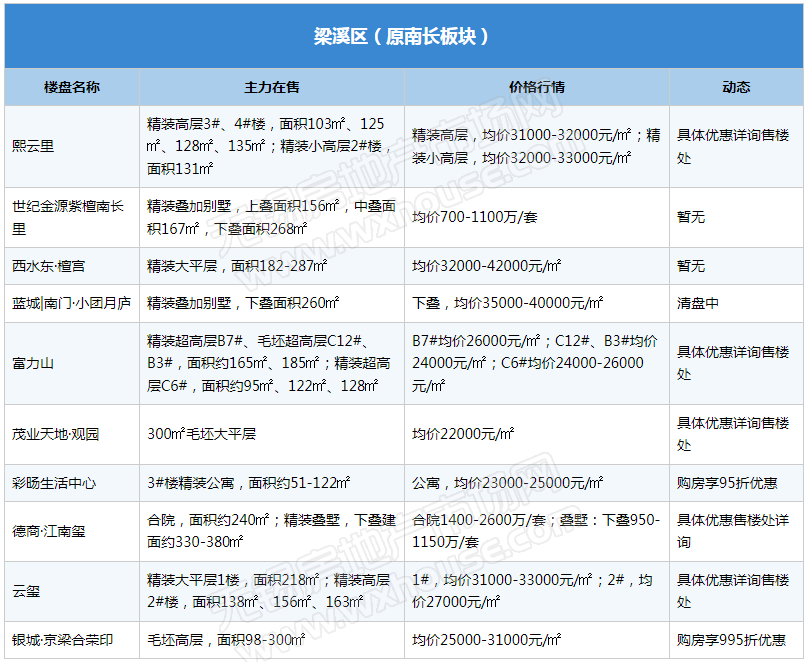Click the 购房享995折优惠 cell

(731, 640)
